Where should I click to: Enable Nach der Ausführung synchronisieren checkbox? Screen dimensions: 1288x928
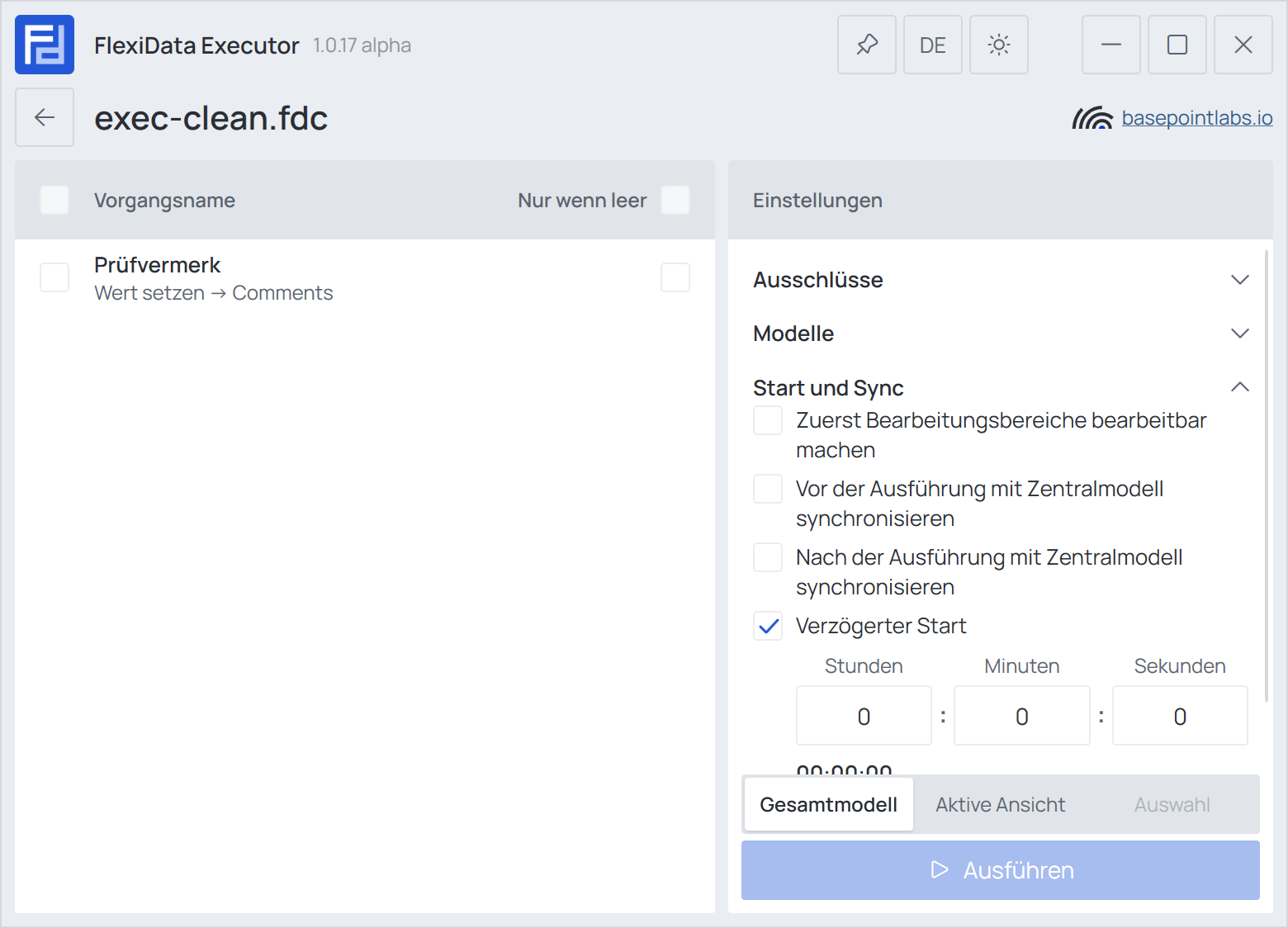click(x=768, y=557)
